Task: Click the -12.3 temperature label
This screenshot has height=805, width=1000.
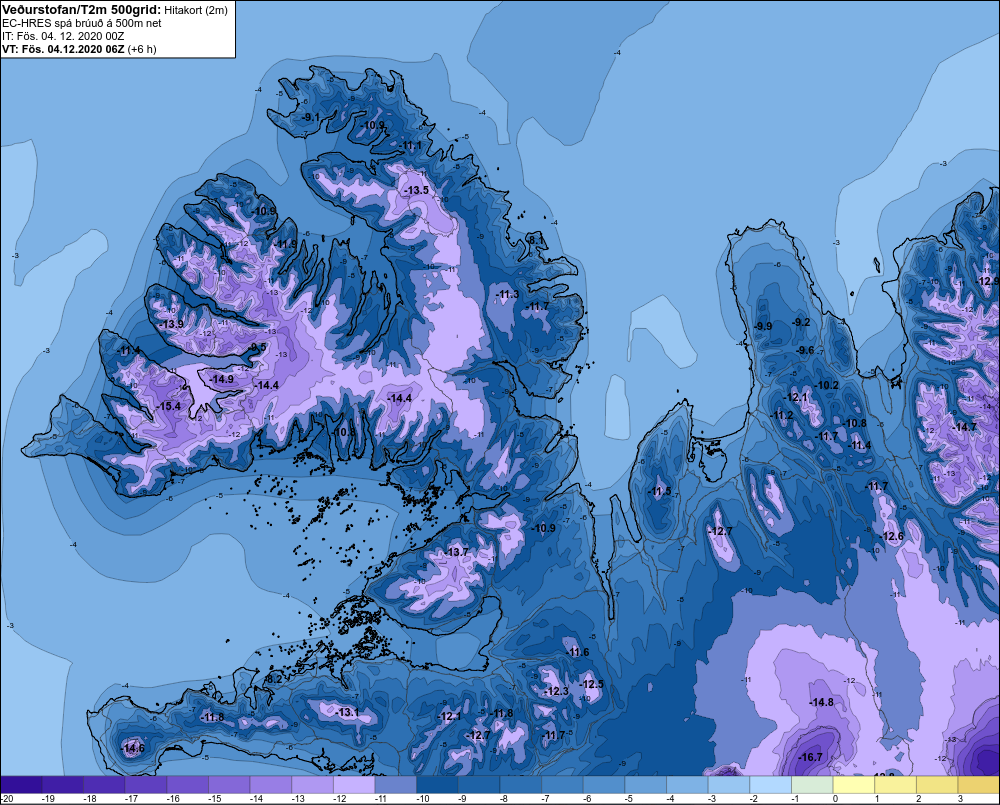Action: tap(556, 691)
